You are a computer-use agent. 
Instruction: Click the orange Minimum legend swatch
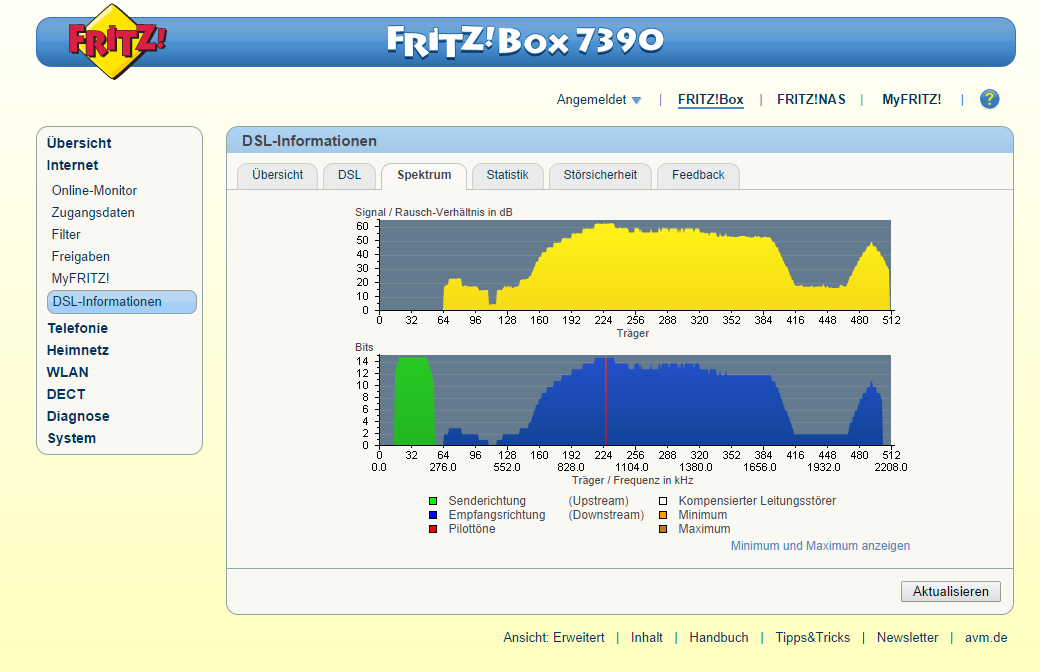[663, 515]
